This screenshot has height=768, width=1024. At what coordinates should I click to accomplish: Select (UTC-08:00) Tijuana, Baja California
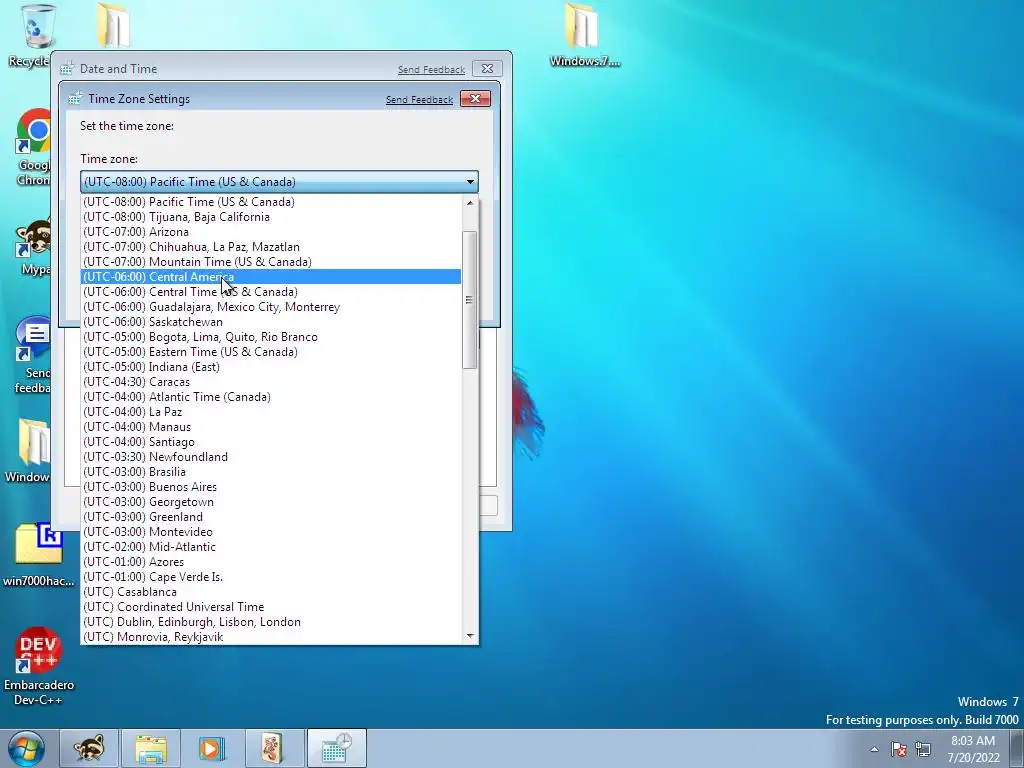tap(271, 217)
